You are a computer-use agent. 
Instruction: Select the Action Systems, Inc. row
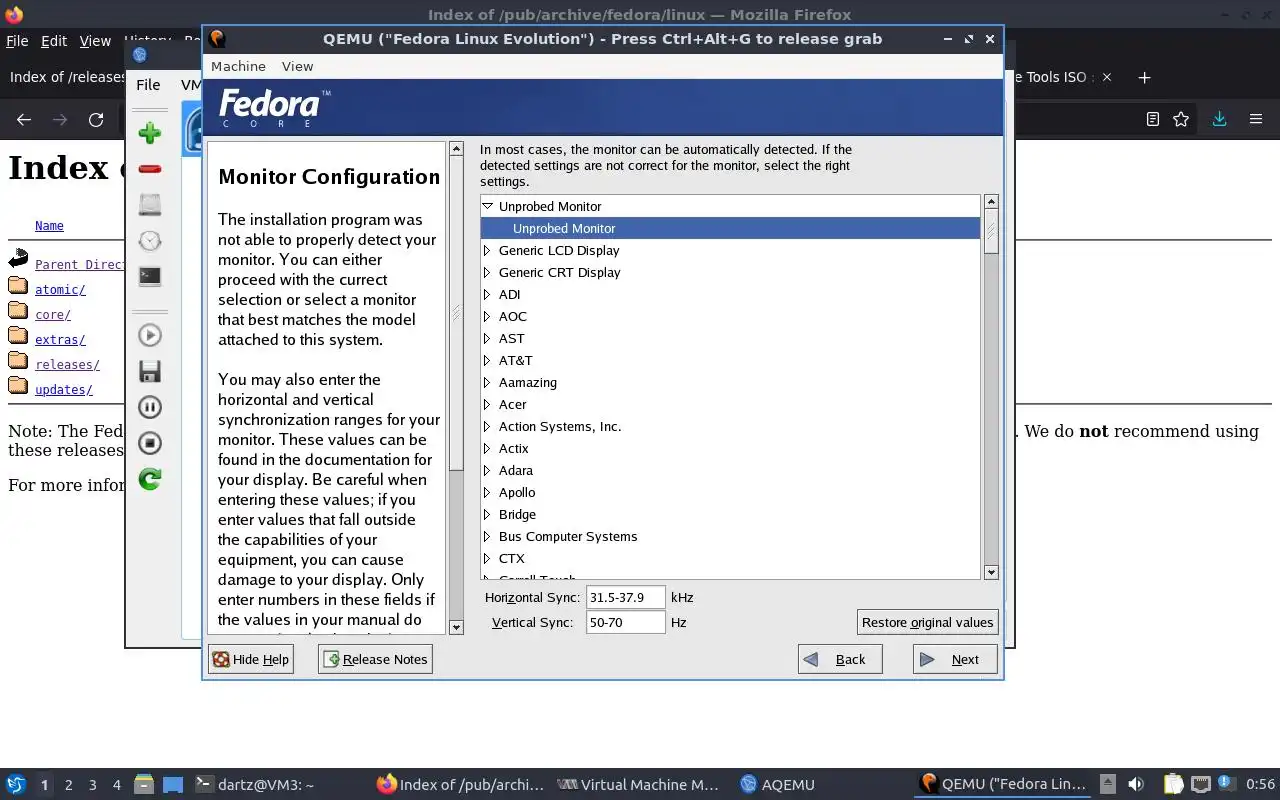click(730, 426)
